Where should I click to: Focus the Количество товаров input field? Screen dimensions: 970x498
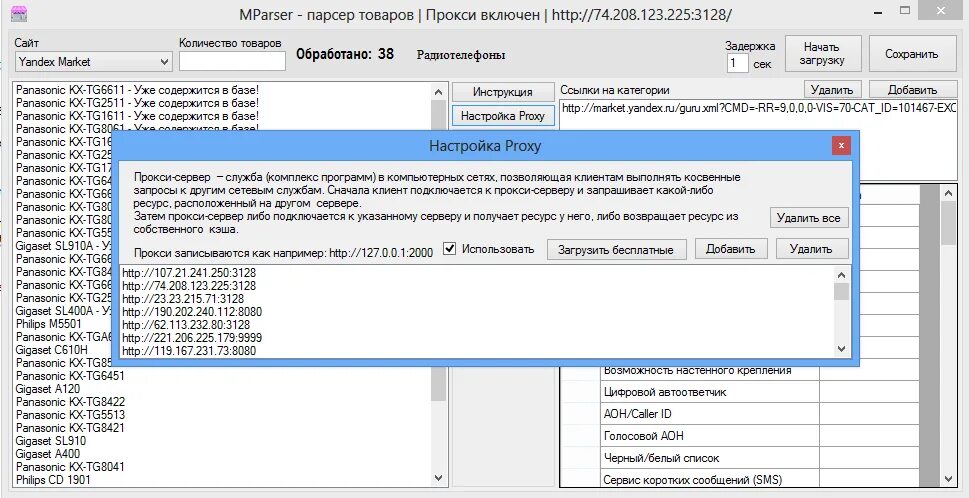233,61
